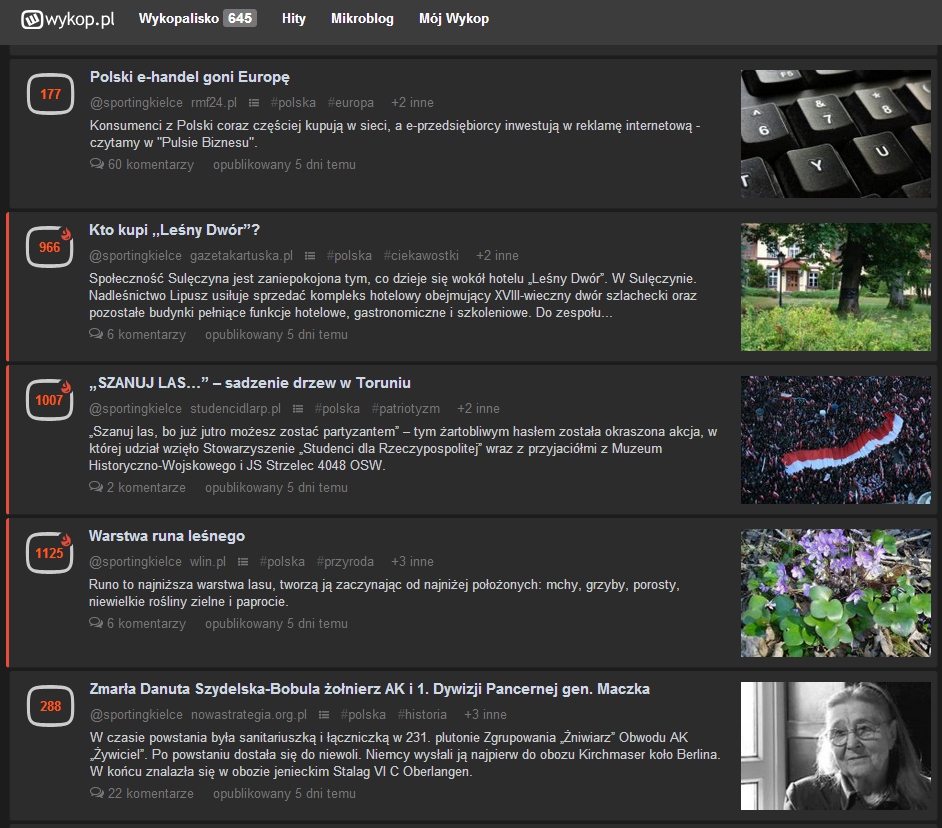Click the list icon beside nowastrategia.org.pl
942x828 pixels.
[x=324, y=715]
